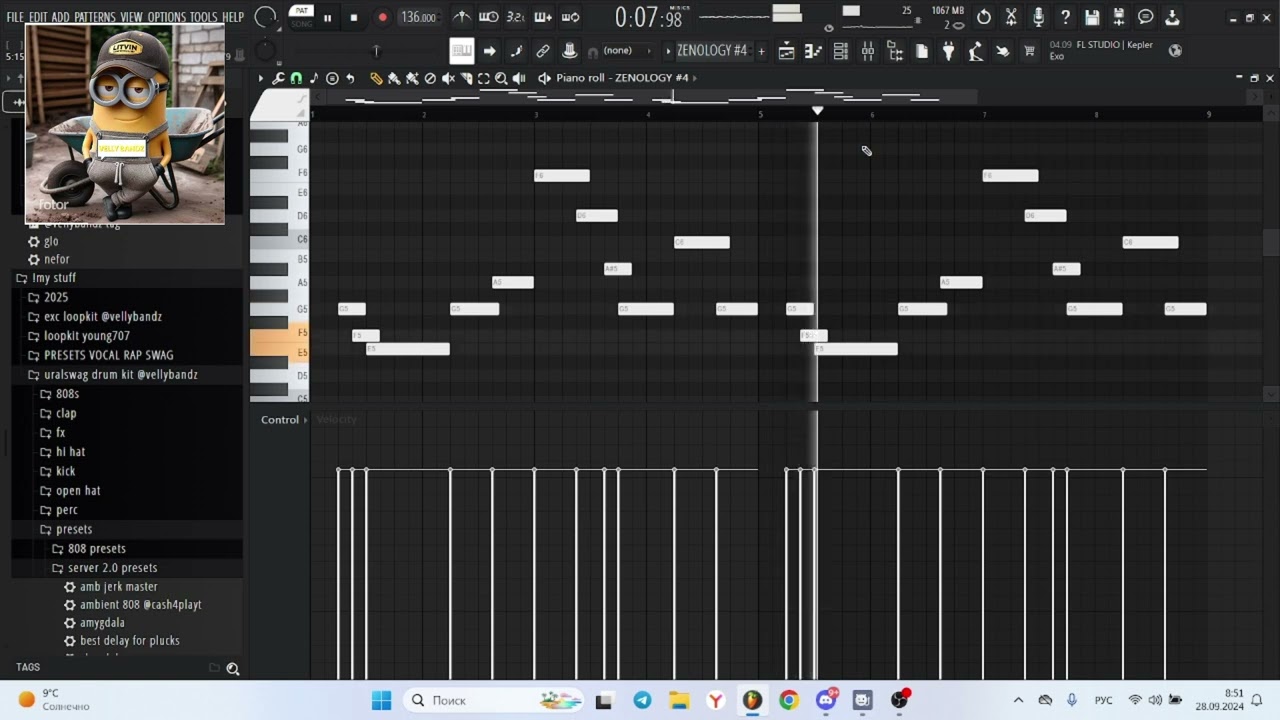Select the Zoom tool in piano roll
This screenshot has height=720, width=1280.
pos(501,78)
